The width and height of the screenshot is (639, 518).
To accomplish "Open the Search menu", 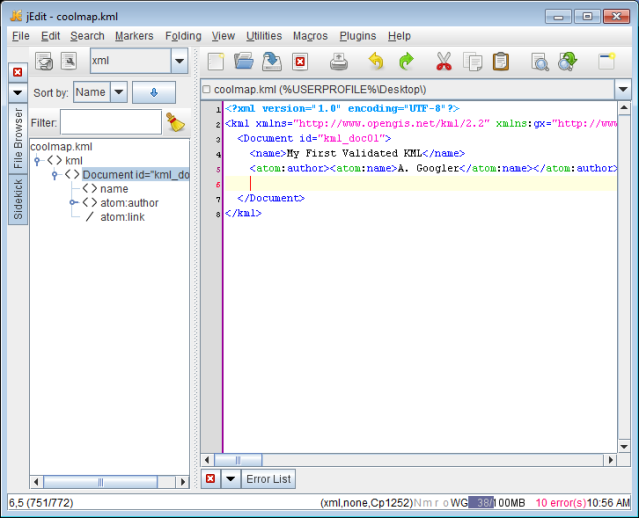I will pos(87,36).
